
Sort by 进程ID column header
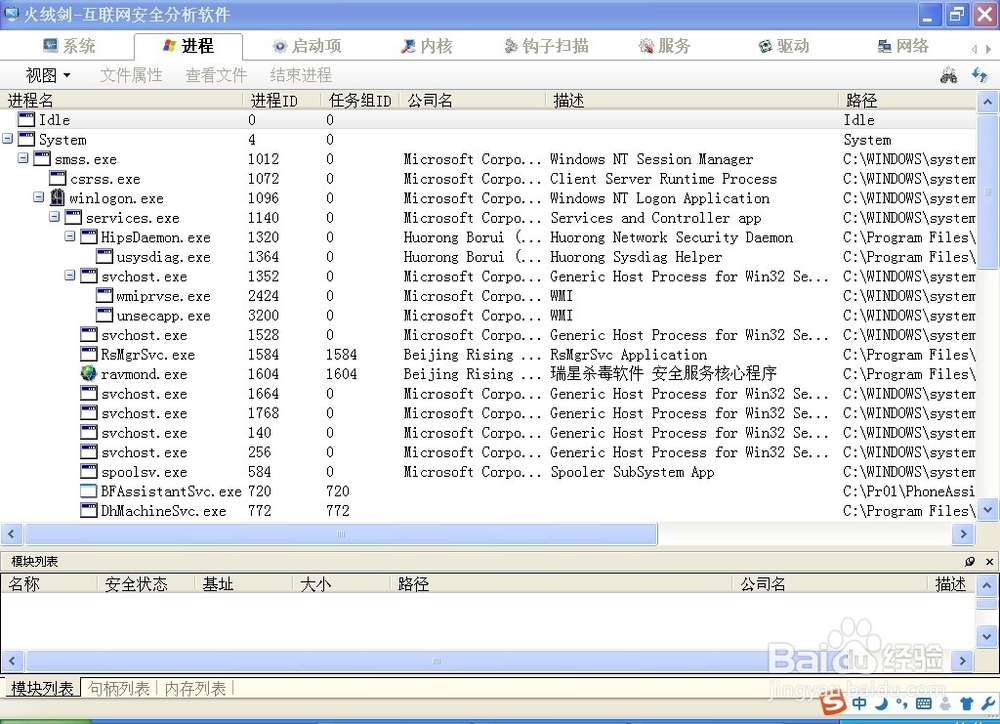(x=281, y=100)
